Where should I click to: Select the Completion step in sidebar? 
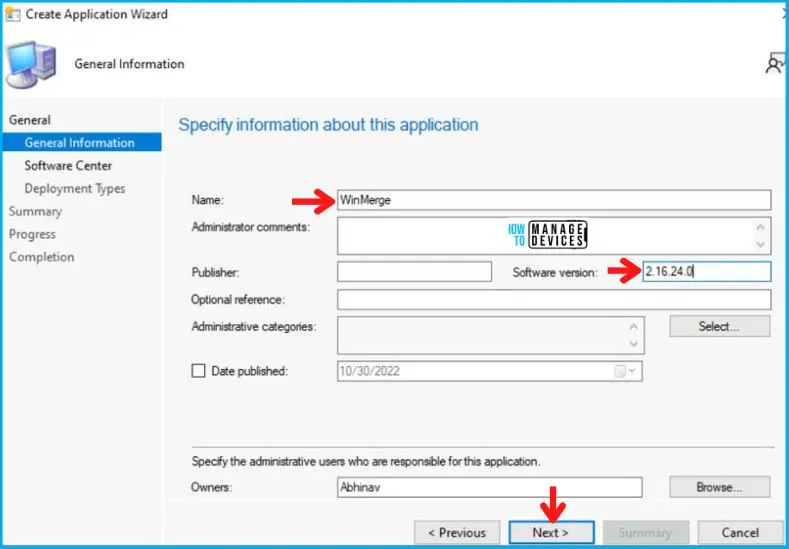(x=41, y=257)
